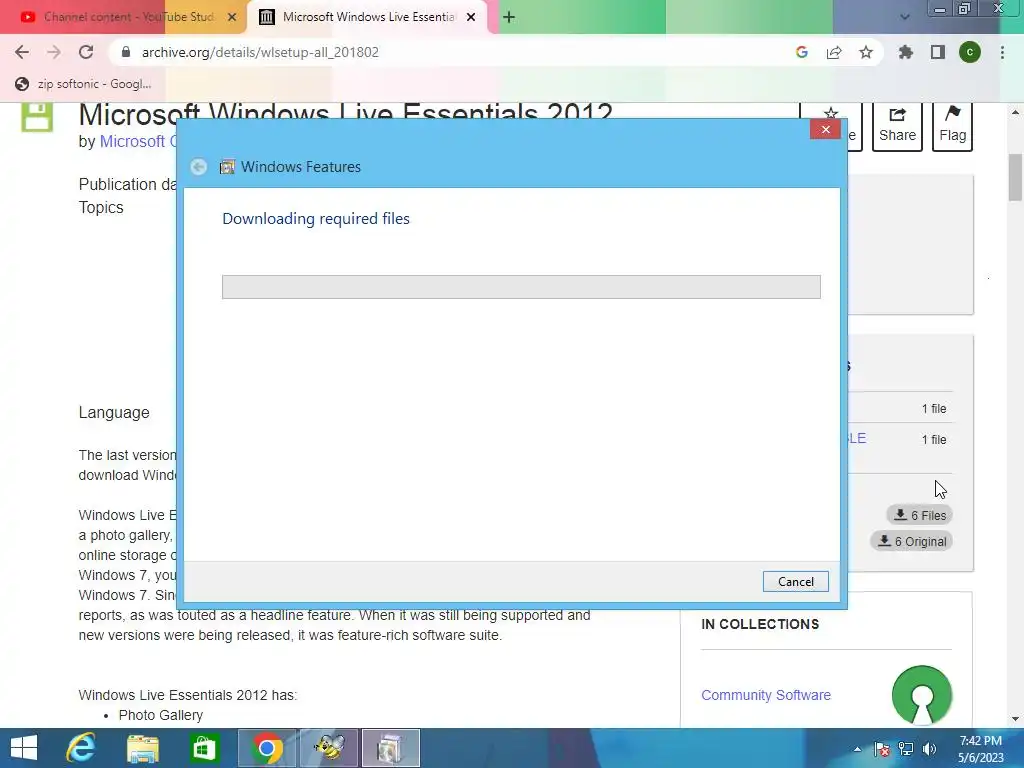
Task: Switch to Chrome in the taskbar
Action: click(266, 748)
